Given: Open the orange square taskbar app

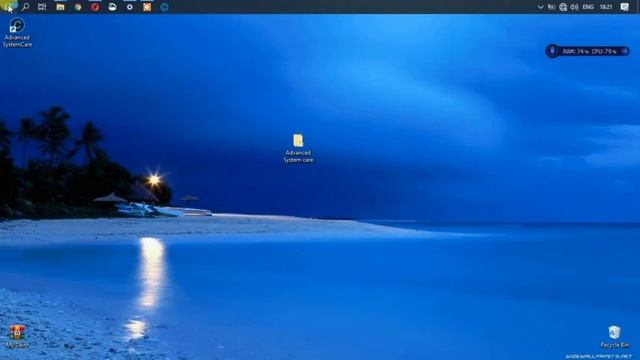Looking at the screenshot, I should pos(147,7).
